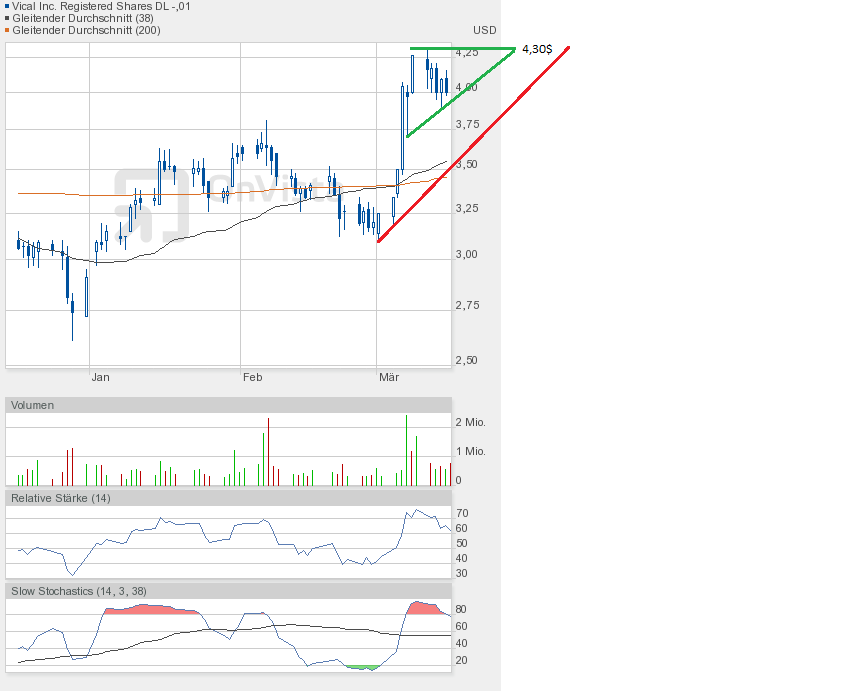The height and width of the screenshot is (691, 850).
Task: Select the Mär marker on time axis
Action: [389, 377]
